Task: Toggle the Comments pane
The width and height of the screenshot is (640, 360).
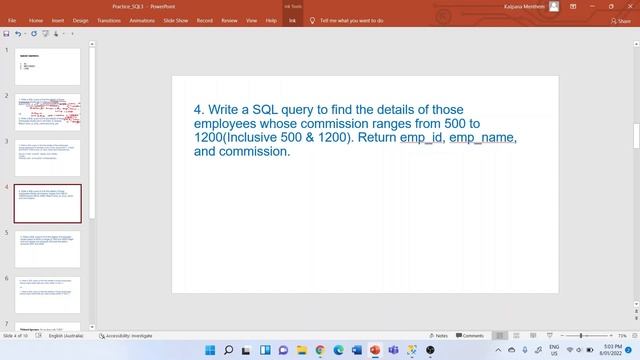Action: [470, 336]
